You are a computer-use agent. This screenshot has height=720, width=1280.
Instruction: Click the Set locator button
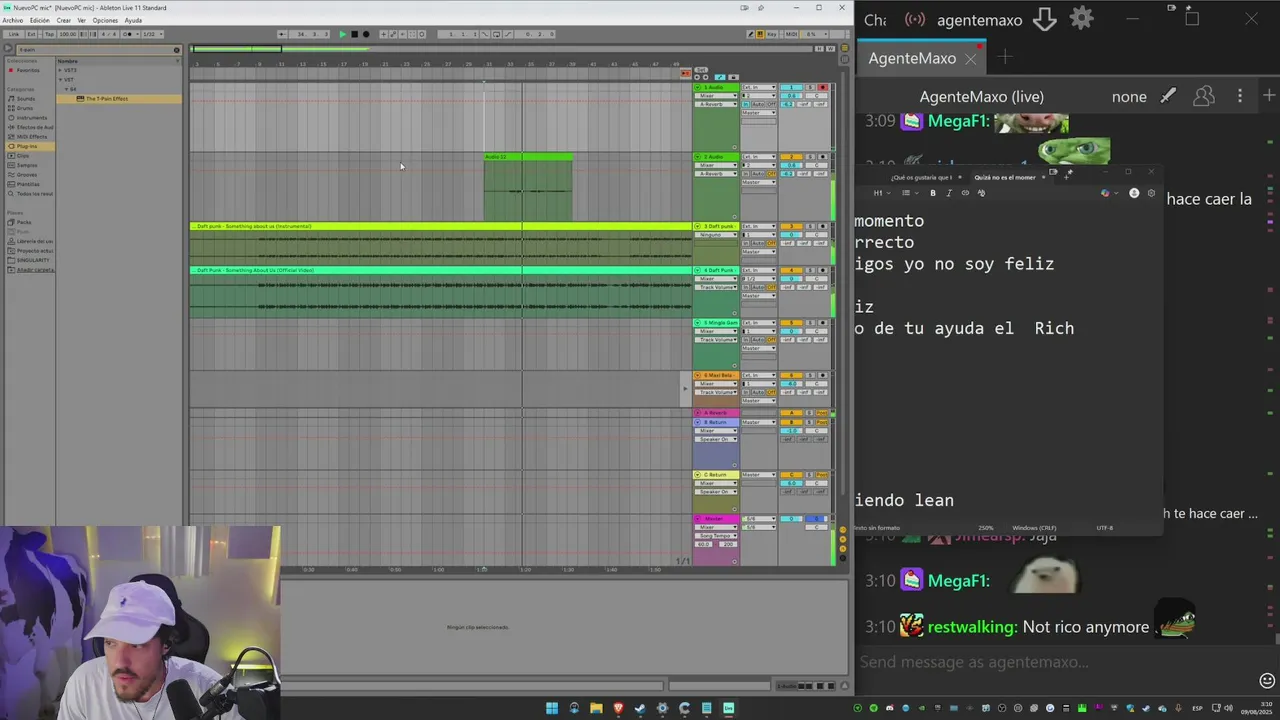point(701,70)
